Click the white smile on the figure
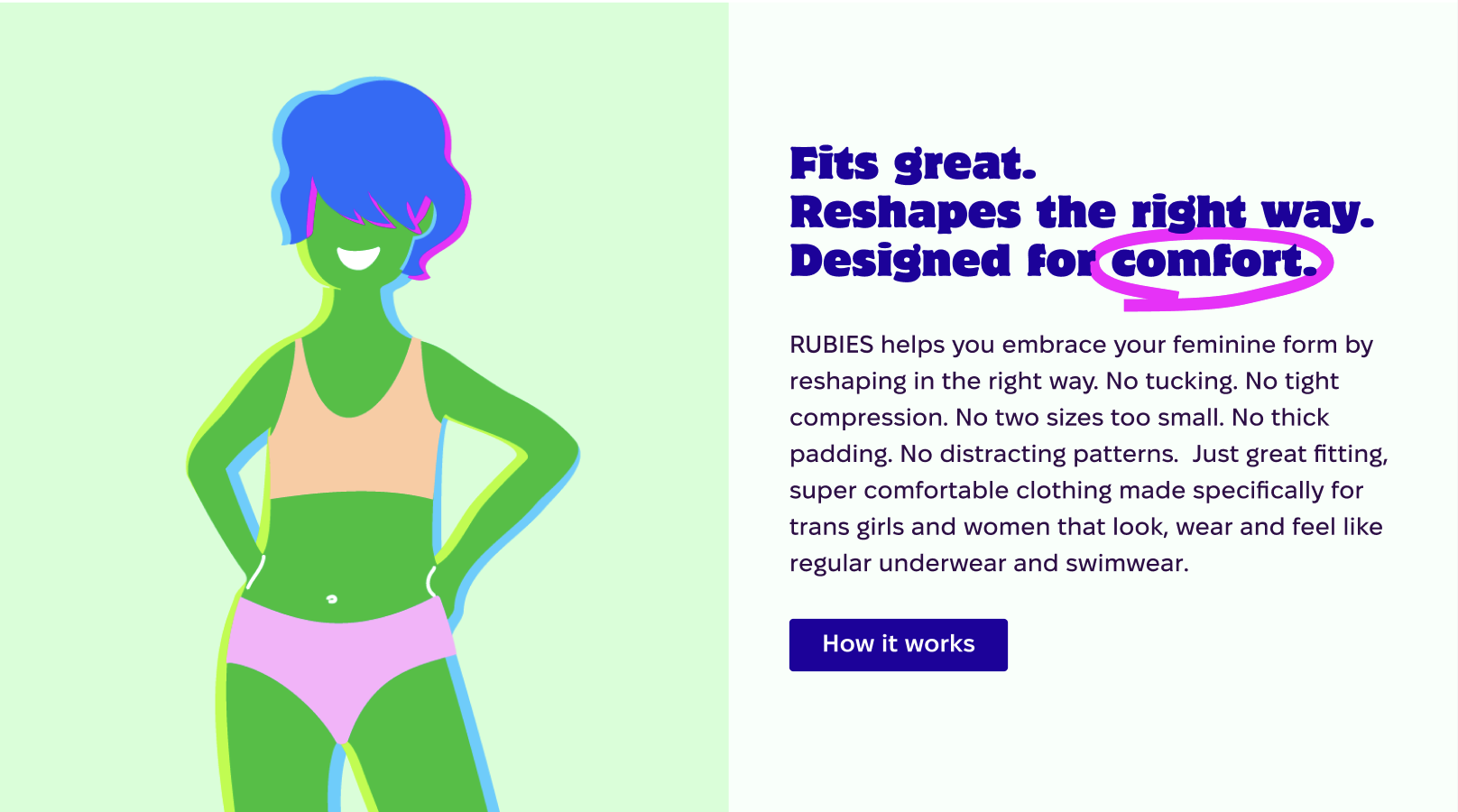 coord(359,257)
